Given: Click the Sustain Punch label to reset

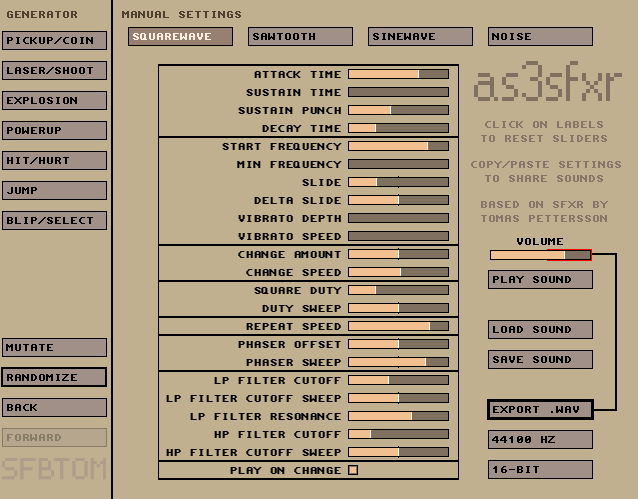Looking at the screenshot, I should 290,110.
